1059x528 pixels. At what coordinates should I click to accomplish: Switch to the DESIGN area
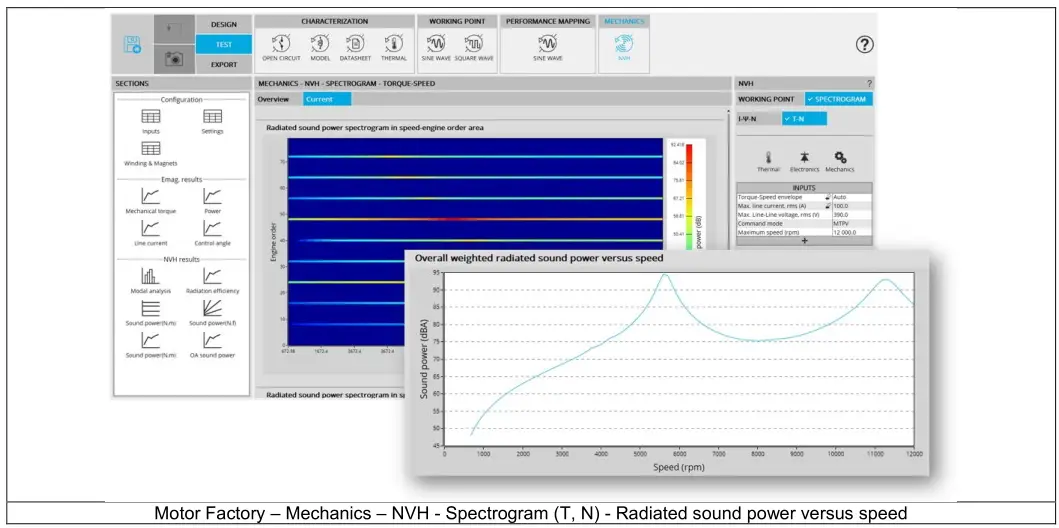tap(224, 24)
